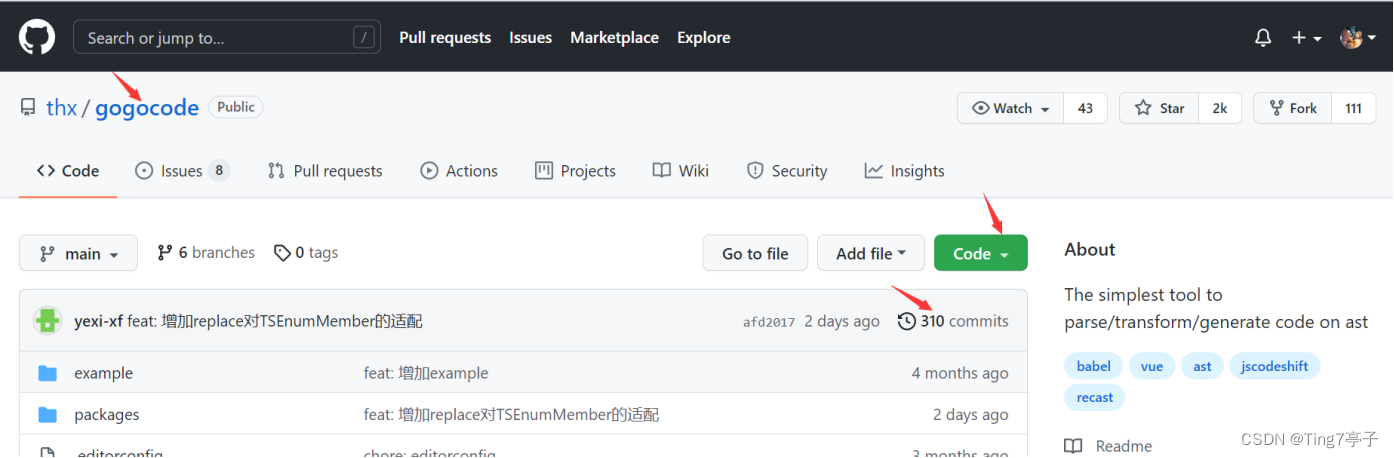
Task: Click the example folder icon
Action: [47, 373]
